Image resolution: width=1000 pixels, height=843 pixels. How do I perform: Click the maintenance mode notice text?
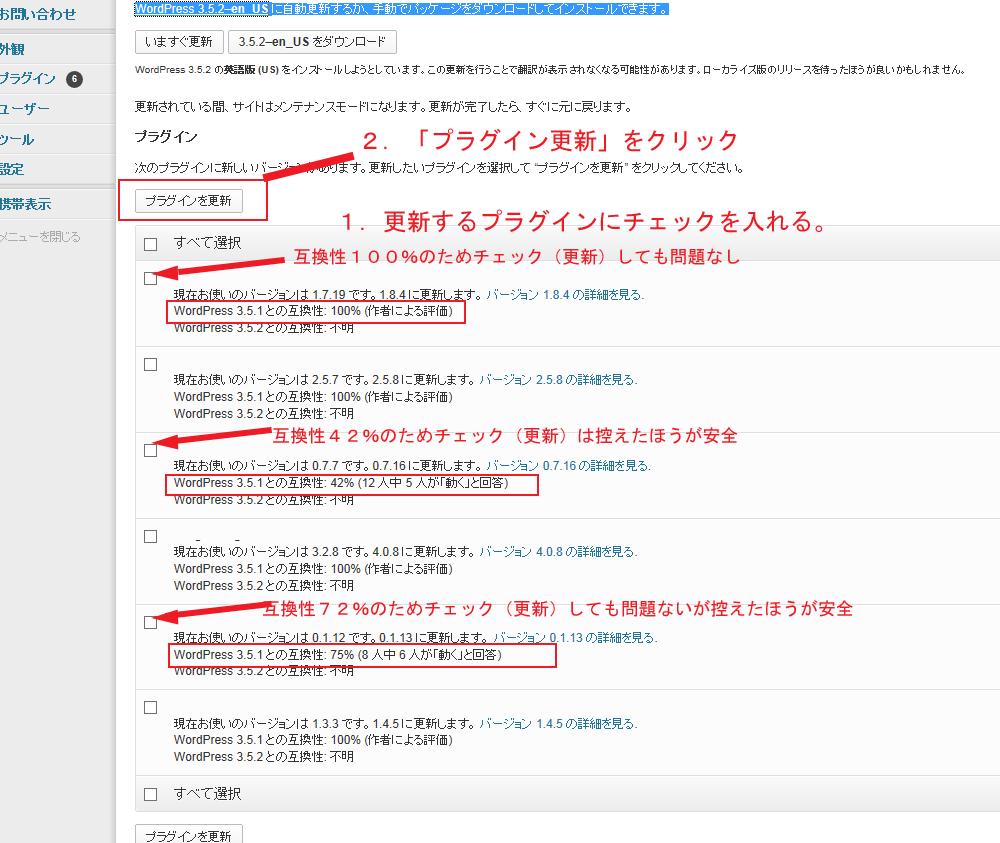point(383,107)
